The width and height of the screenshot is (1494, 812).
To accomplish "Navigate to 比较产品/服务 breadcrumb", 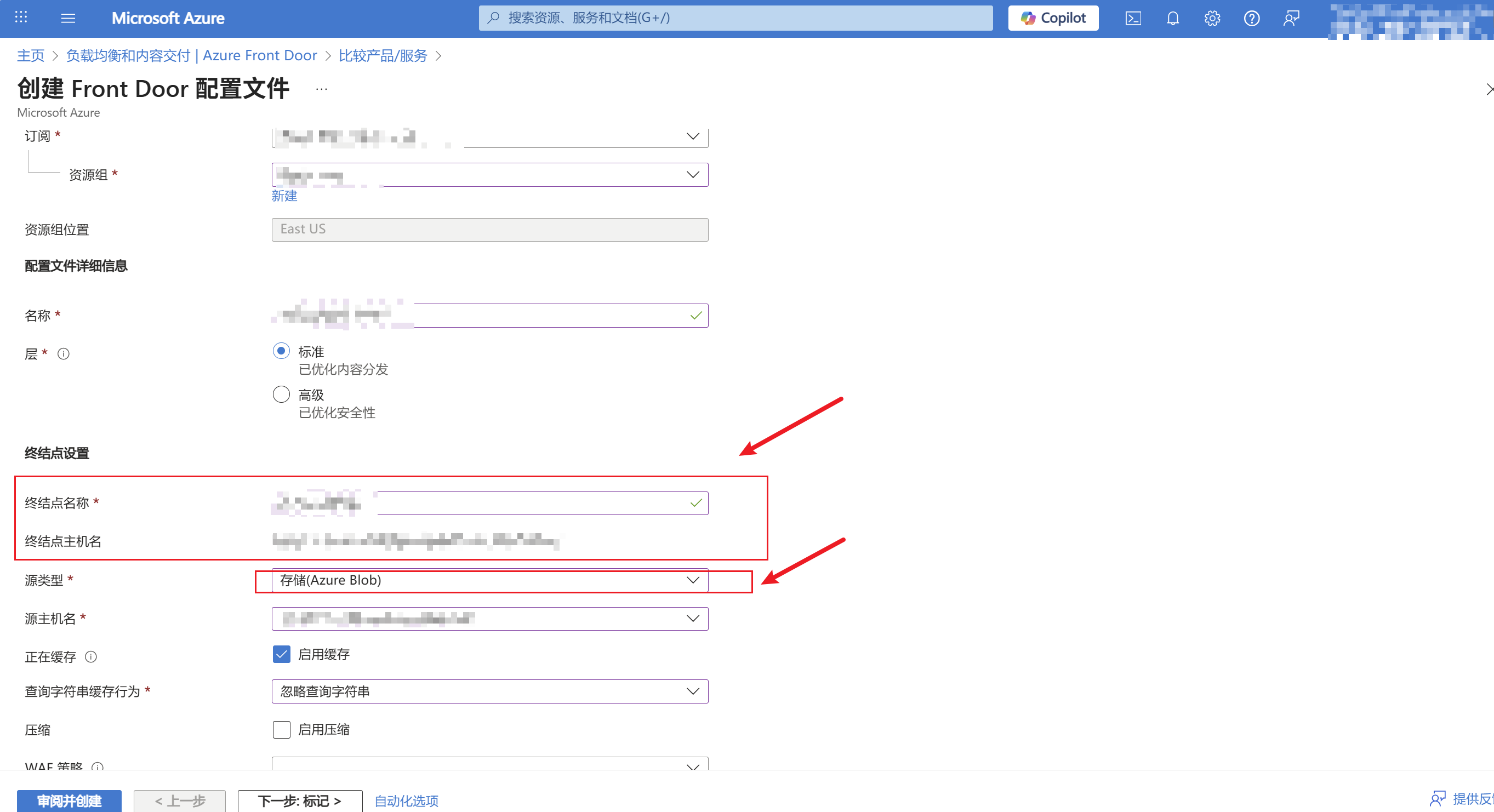I will tap(383, 56).
